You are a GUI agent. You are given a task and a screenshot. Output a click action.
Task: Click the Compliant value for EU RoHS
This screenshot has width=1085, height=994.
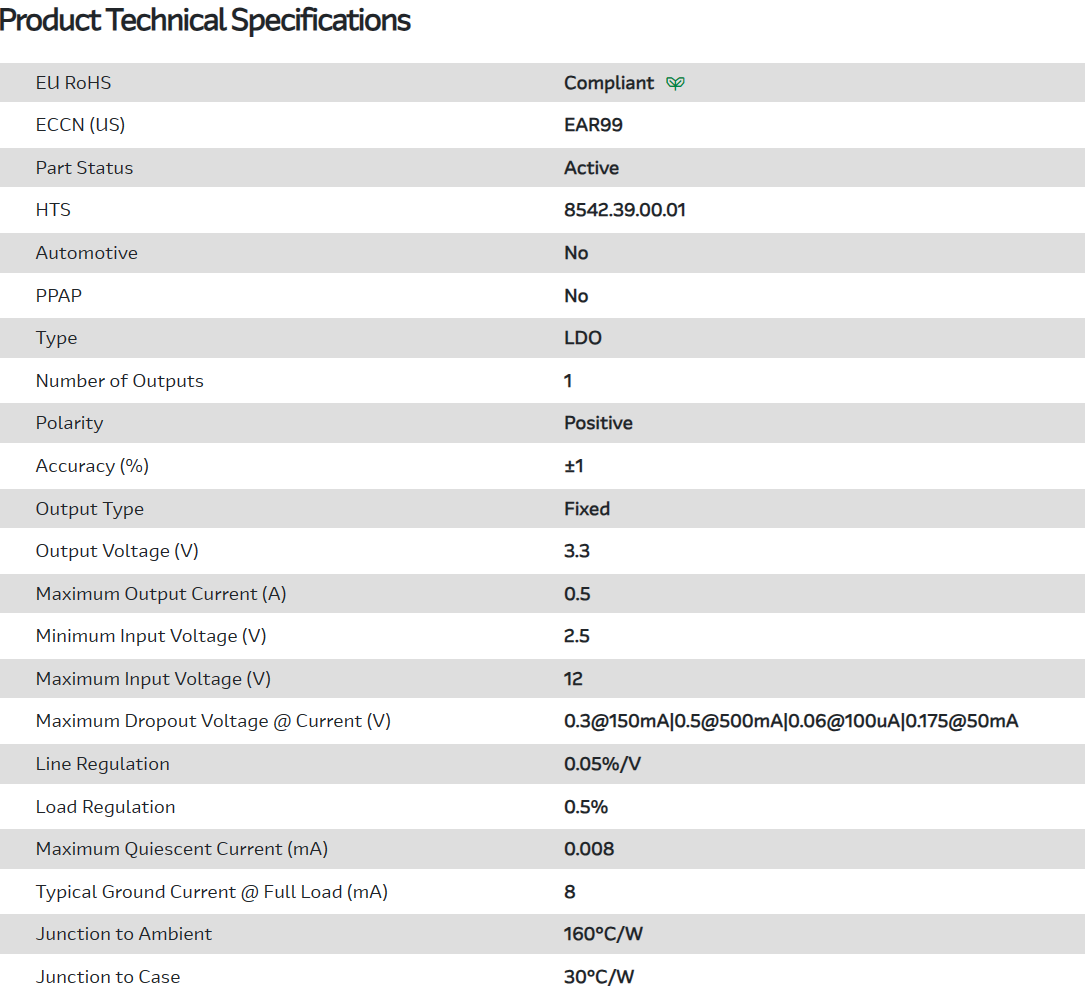[608, 83]
